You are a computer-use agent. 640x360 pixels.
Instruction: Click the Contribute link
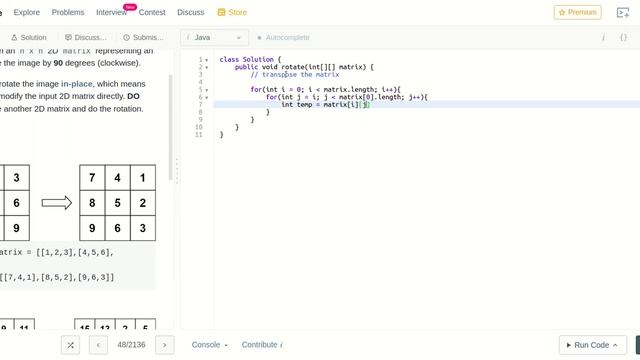[262, 345]
